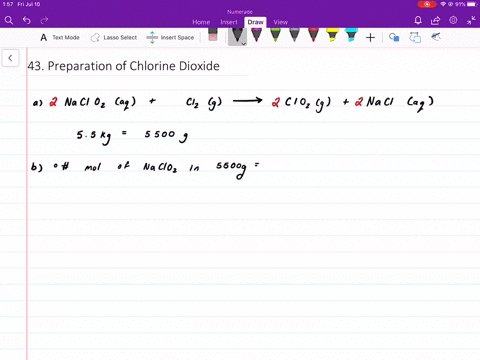Select the purple-tipped pen

click(x=256, y=35)
